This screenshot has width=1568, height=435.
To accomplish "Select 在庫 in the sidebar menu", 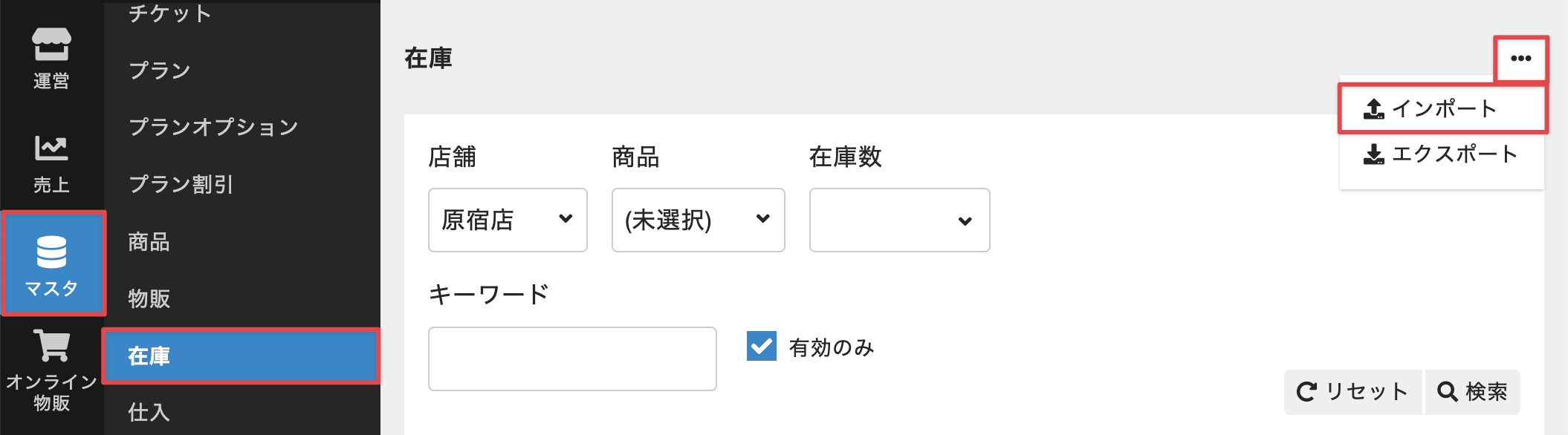I will [149, 356].
